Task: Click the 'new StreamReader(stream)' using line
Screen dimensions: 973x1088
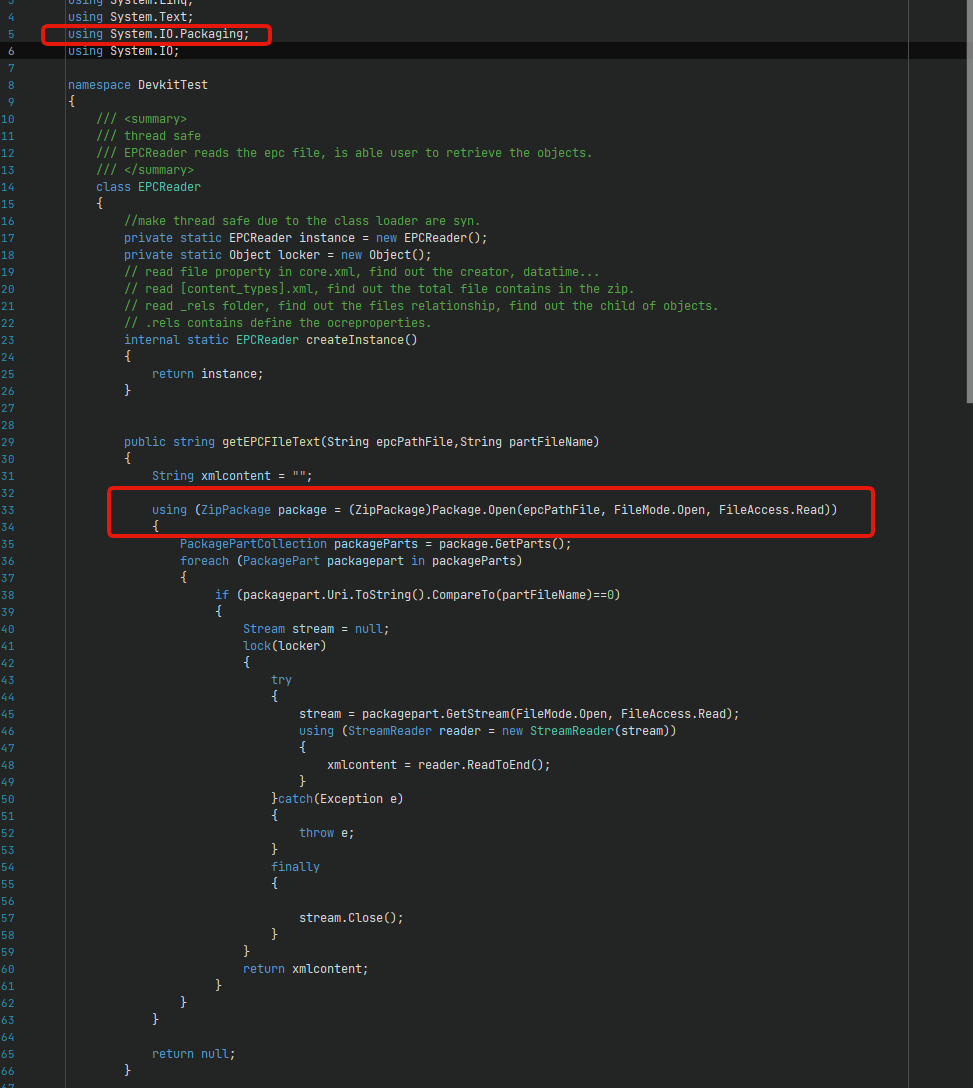Action: (488, 731)
